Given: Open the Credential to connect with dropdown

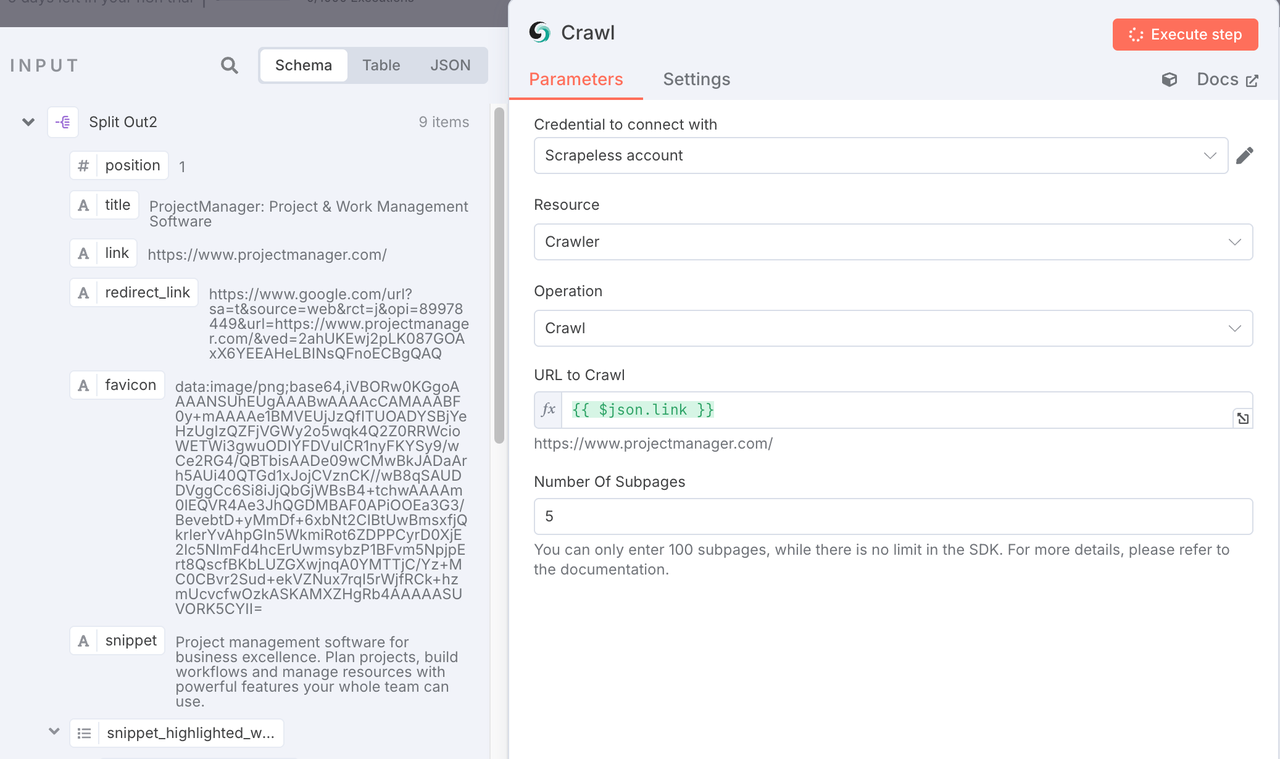Looking at the screenshot, I should (880, 155).
